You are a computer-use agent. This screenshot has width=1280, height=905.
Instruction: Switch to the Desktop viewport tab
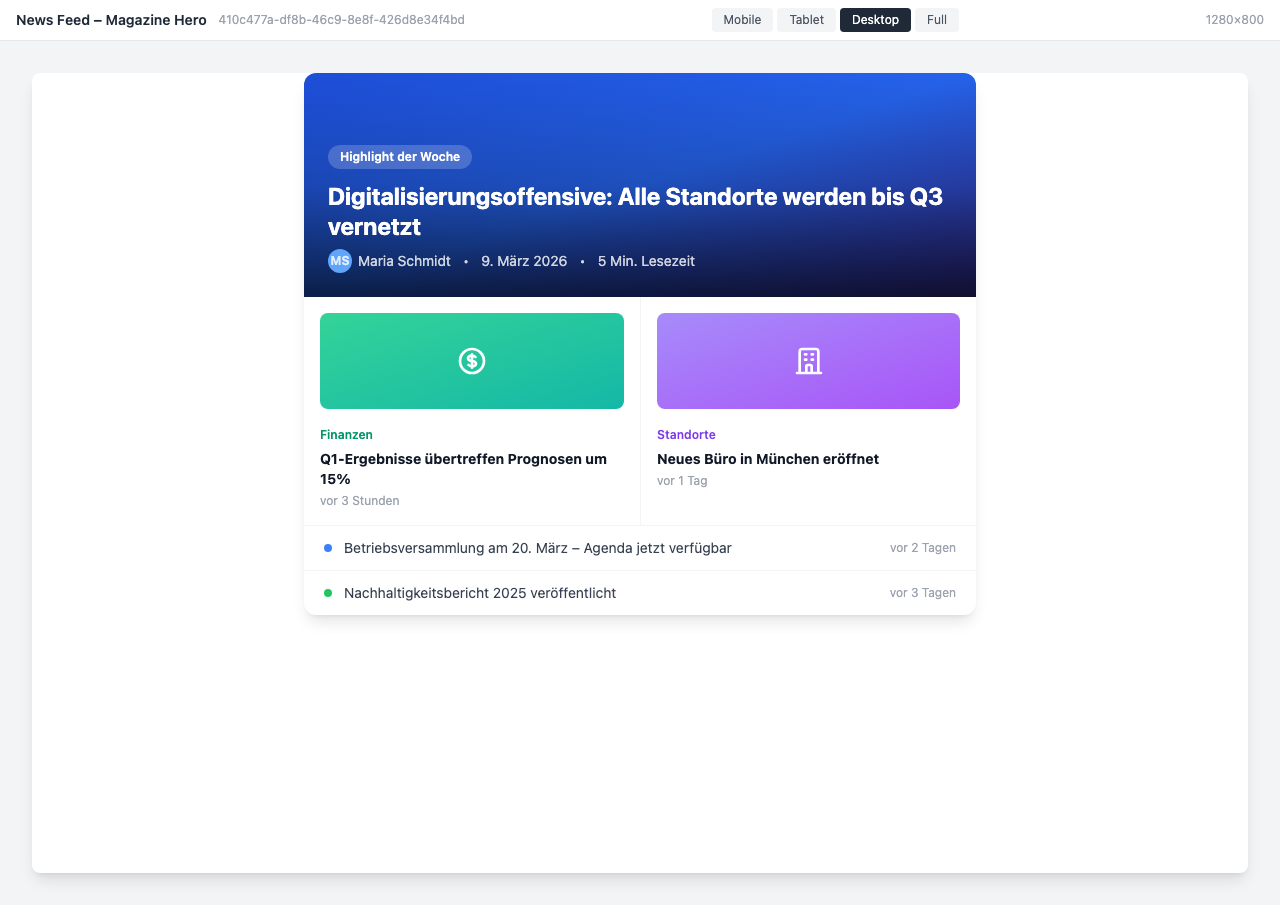click(875, 19)
